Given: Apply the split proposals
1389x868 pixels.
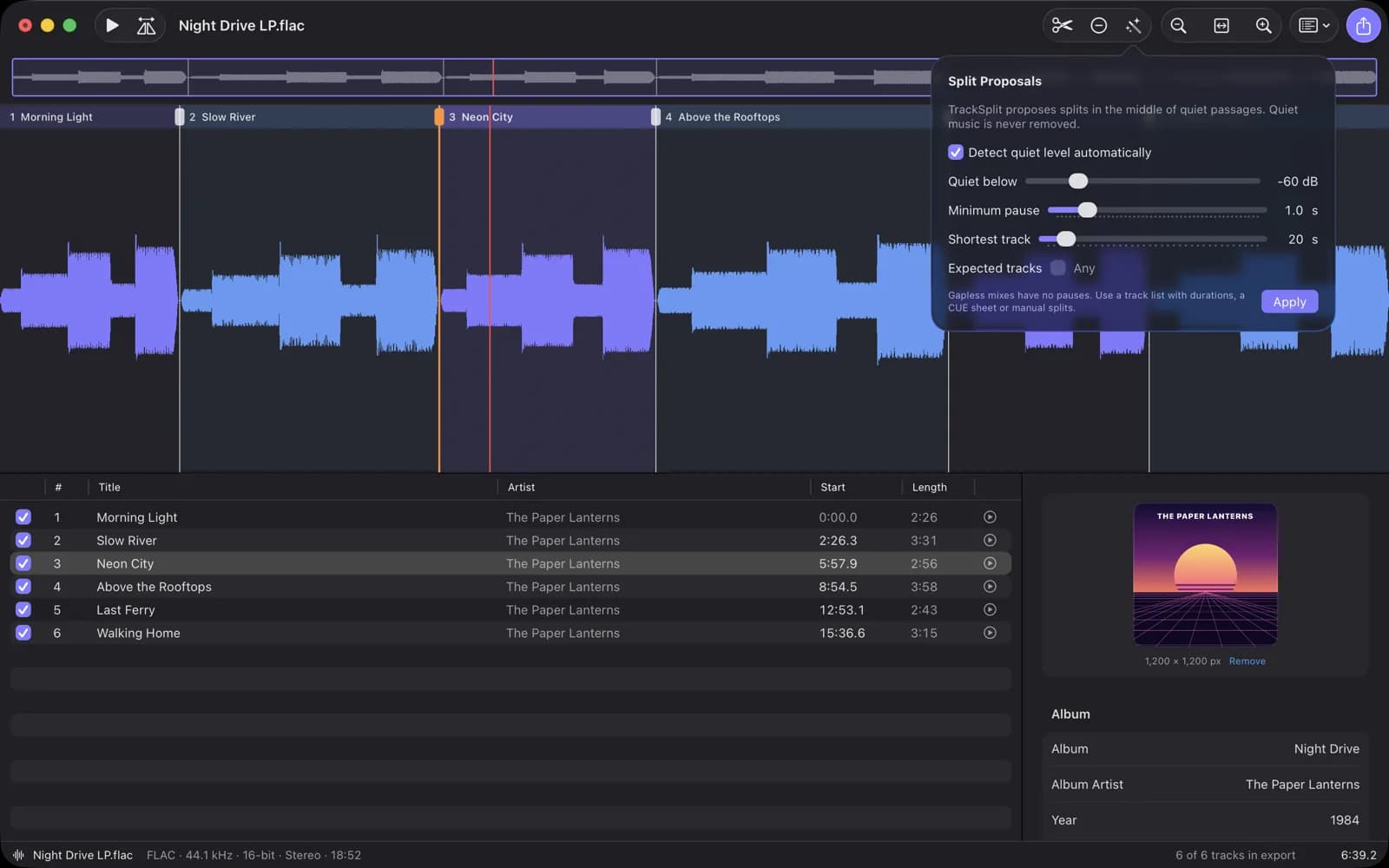Looking at the screenshot, I should 1289,302.
